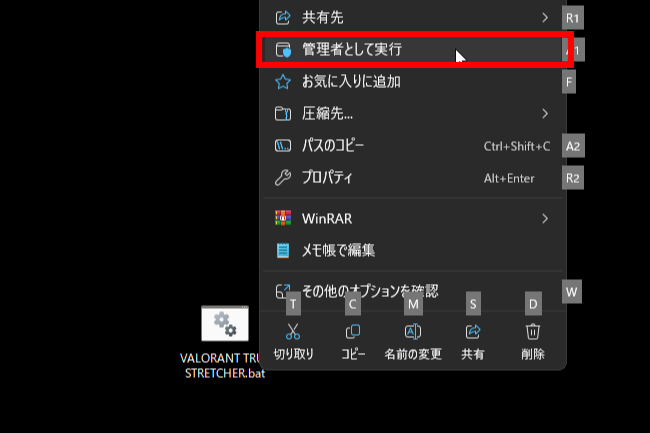Viewport: 650px width, 433px height.
Task: Run the file via 管理者として実行
Action: pos(412,50)
